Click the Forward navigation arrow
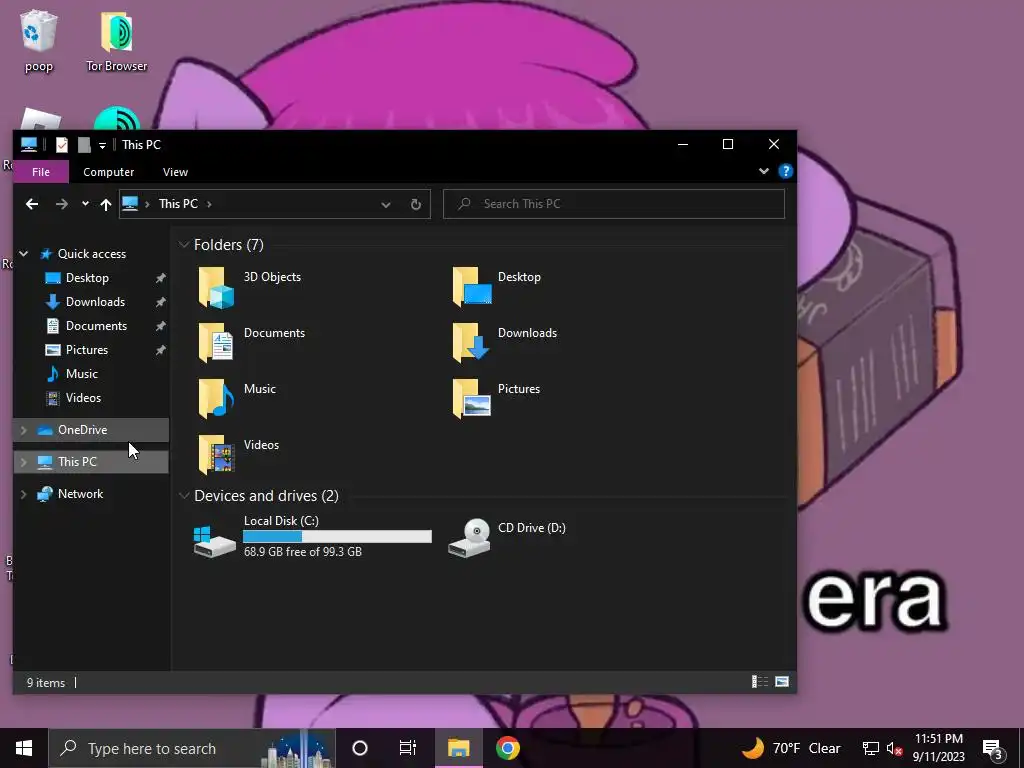 (x=61, y=204)
